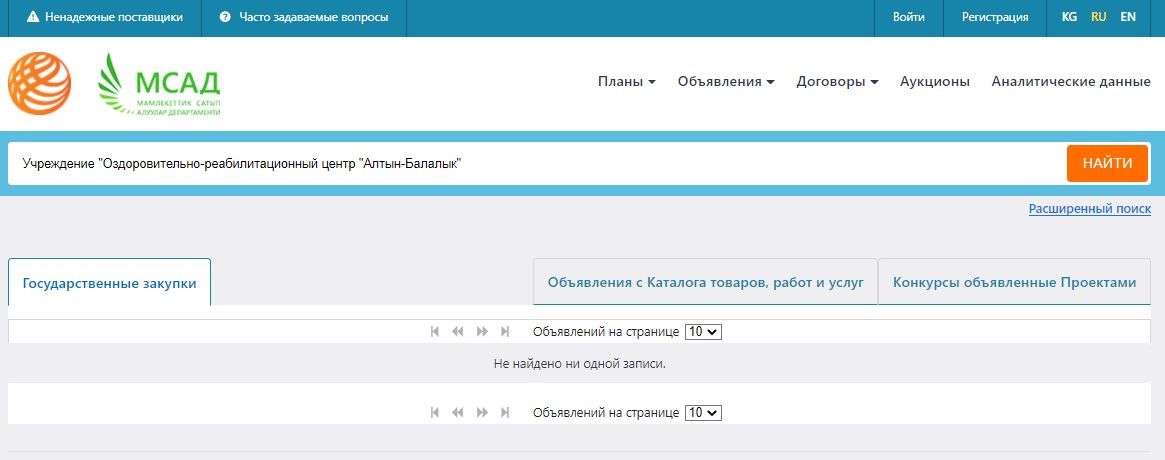The image size is (1165, 460).
Task: Click the search field with institution name
Action: [536, 163]
